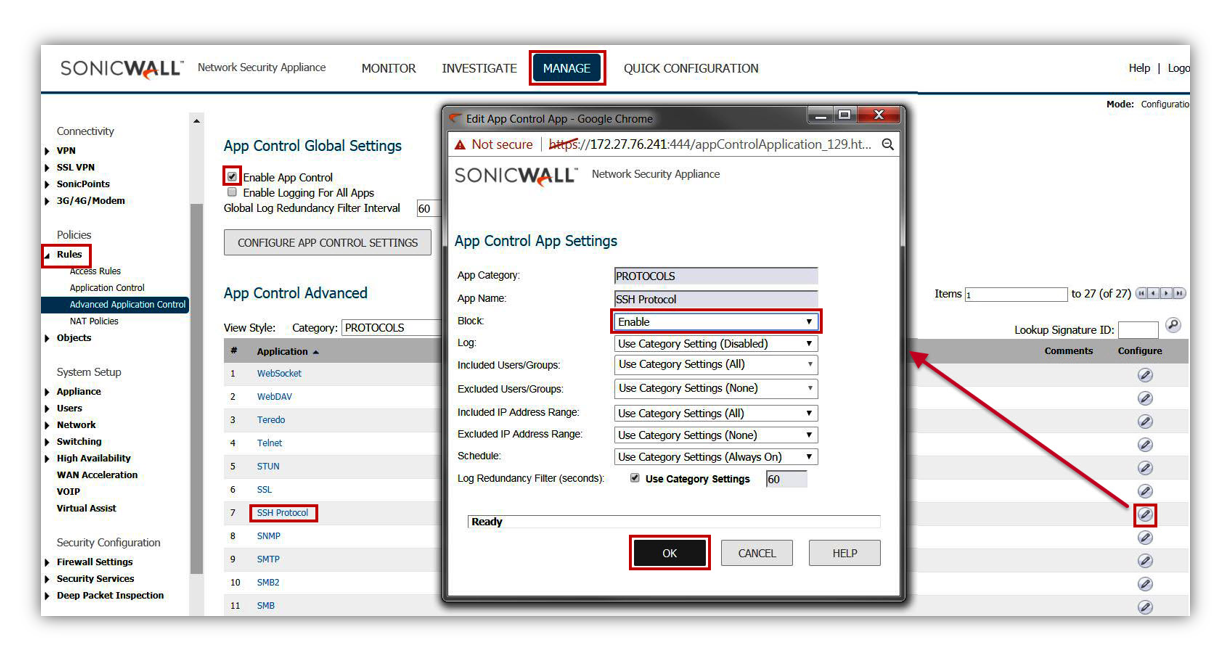The height and width of the screenshot is (651, 1227).
Task: Switch to the MONITOR tab
Action: click(x=389, y=69)
